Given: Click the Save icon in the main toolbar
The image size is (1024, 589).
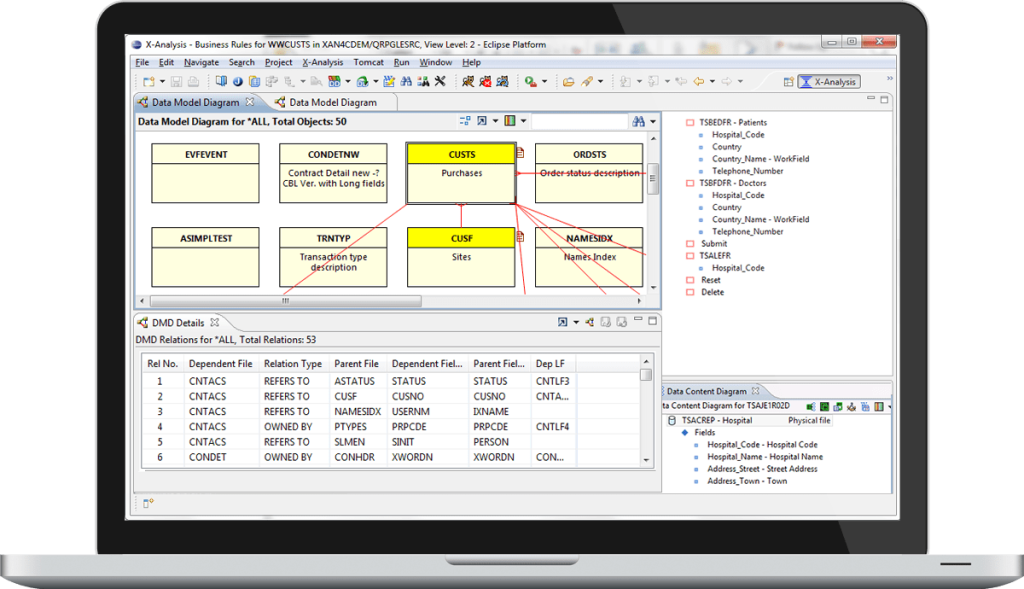Looking at the screenshot, I should tap(176, 81).
